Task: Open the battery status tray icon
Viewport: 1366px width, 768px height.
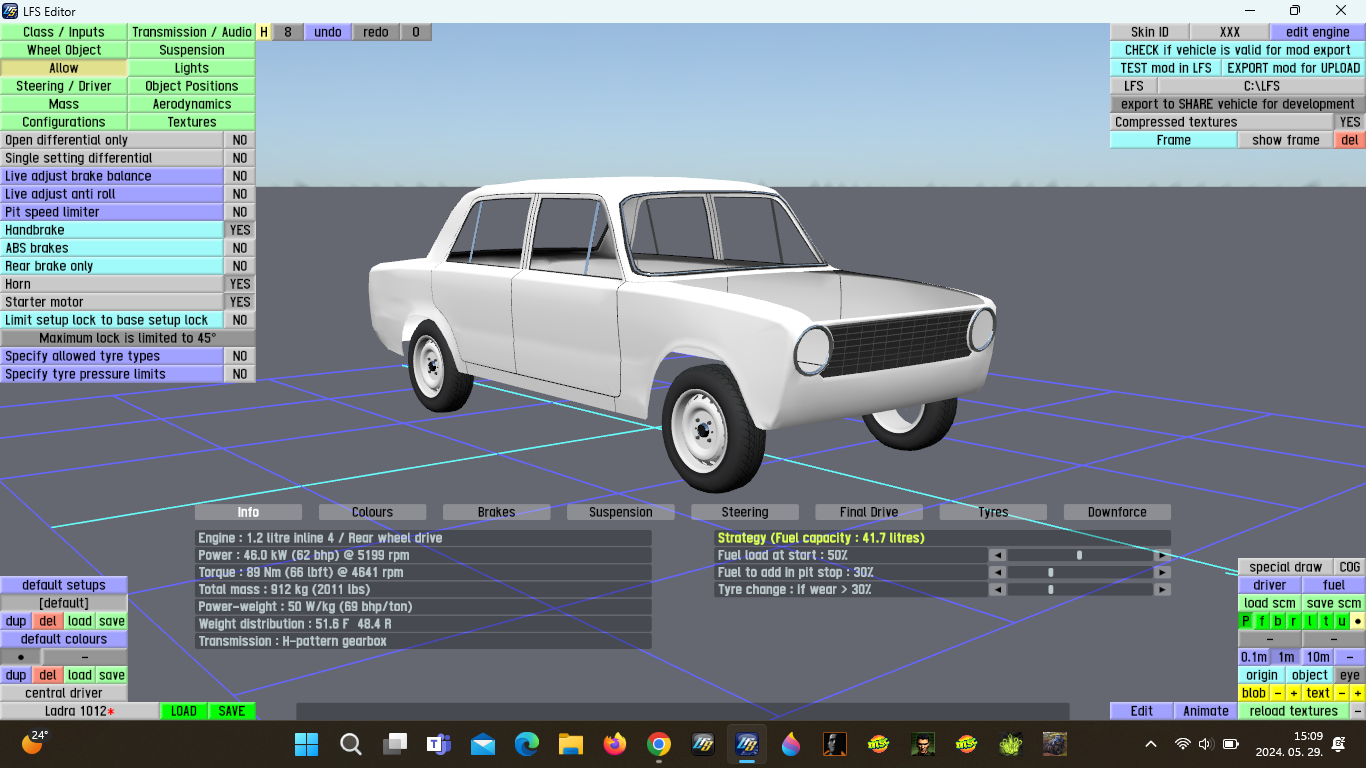Action: pos(1231,744)
